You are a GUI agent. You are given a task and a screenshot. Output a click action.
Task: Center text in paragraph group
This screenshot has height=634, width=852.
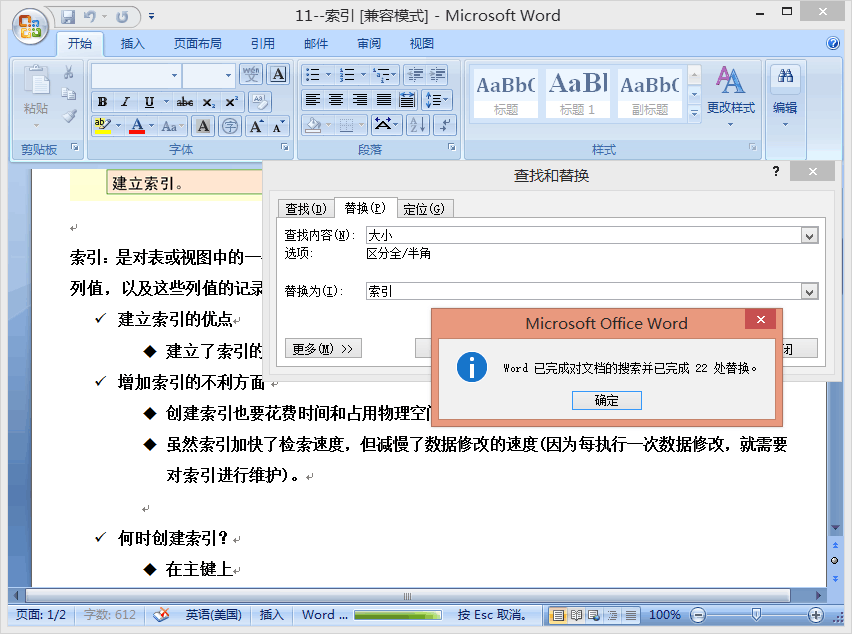coord(336,100)
